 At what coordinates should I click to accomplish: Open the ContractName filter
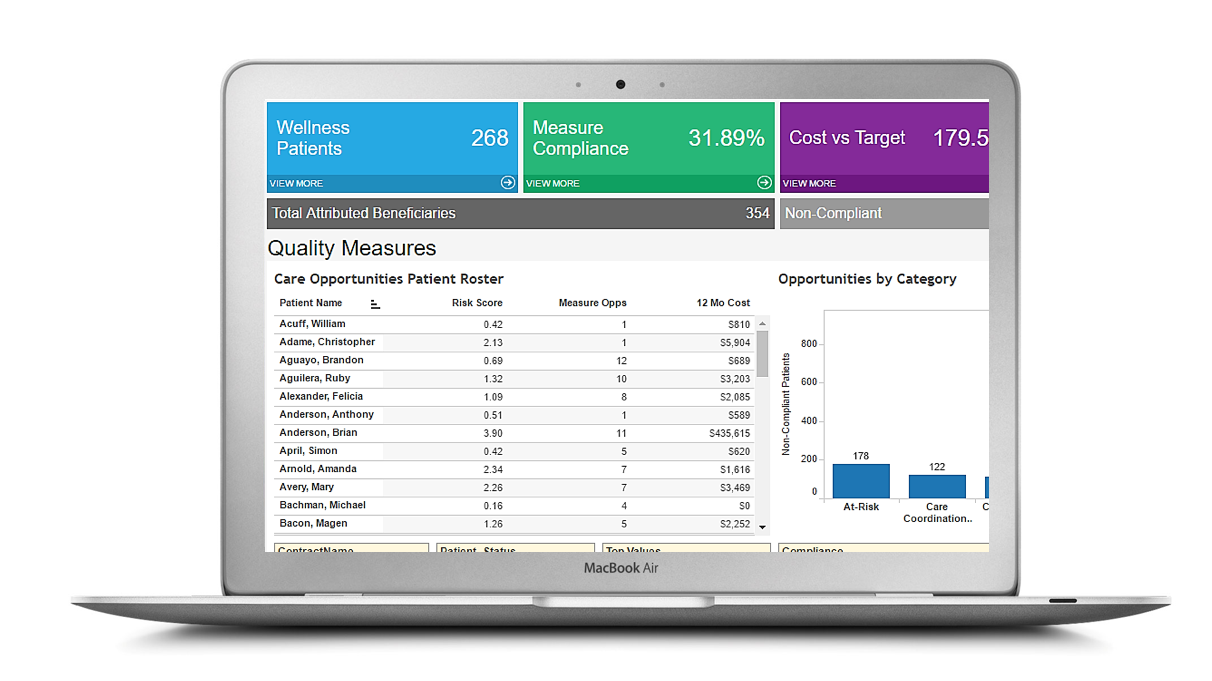point(351,548)
